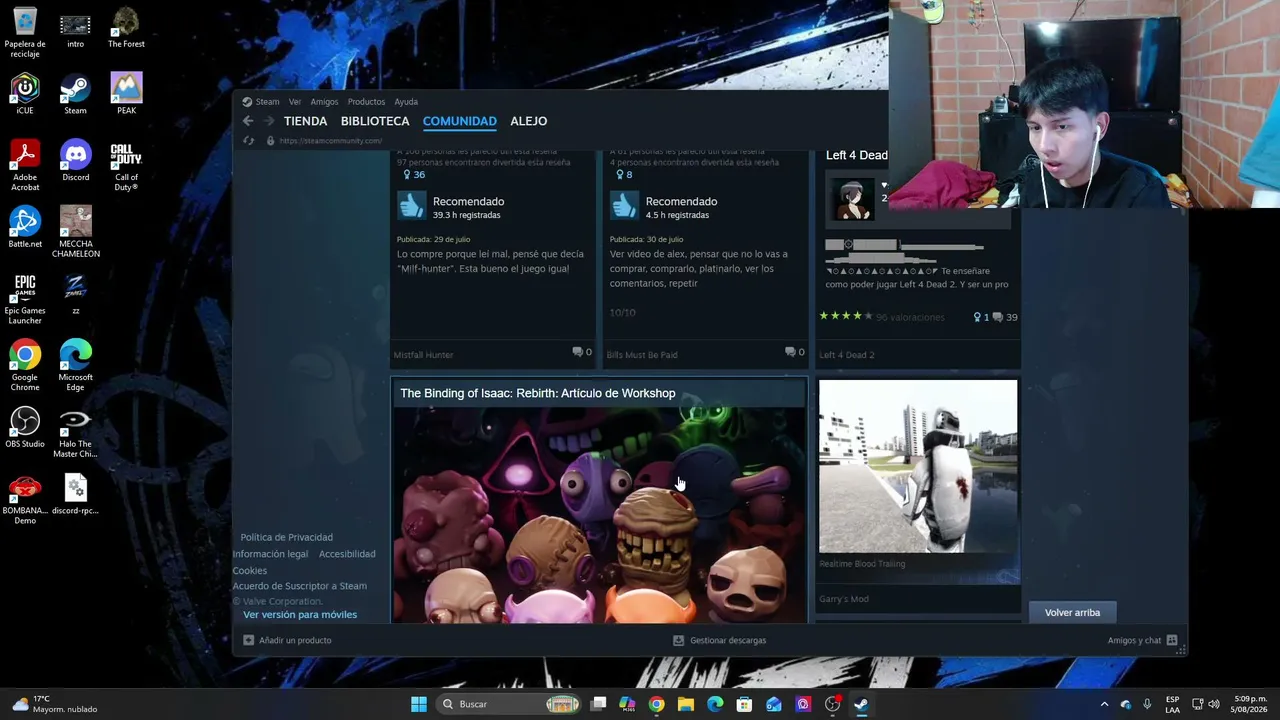
Task: Open the Windows Start menu
Action: click(419, 704)
